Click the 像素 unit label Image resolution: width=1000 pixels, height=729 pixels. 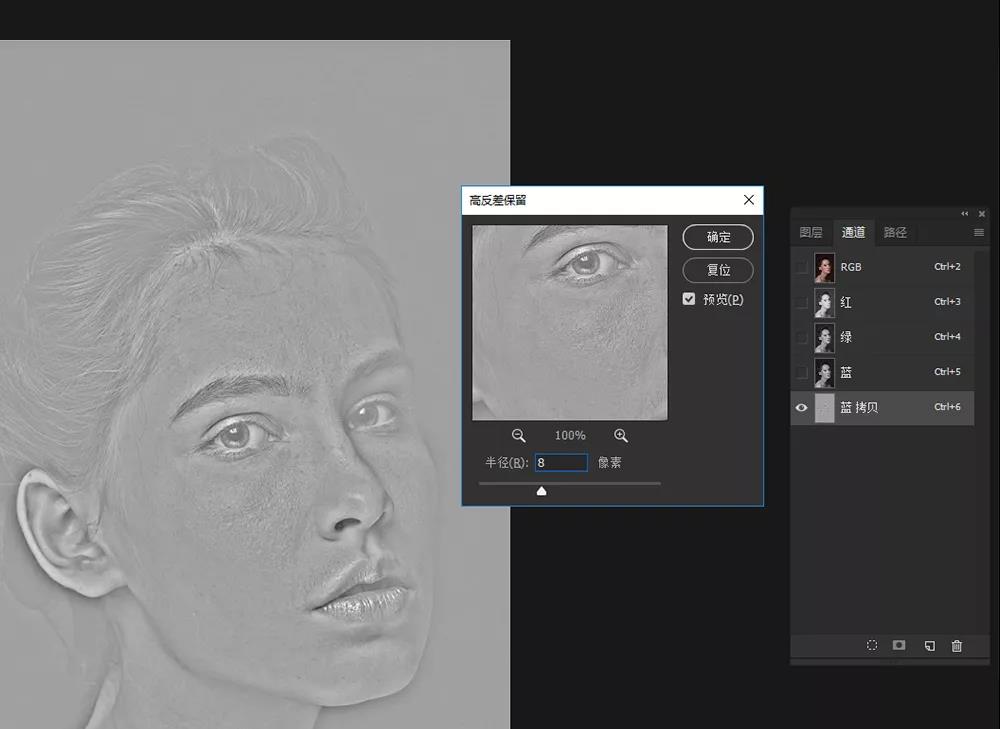pyautogui.click(x=610, y=462)
